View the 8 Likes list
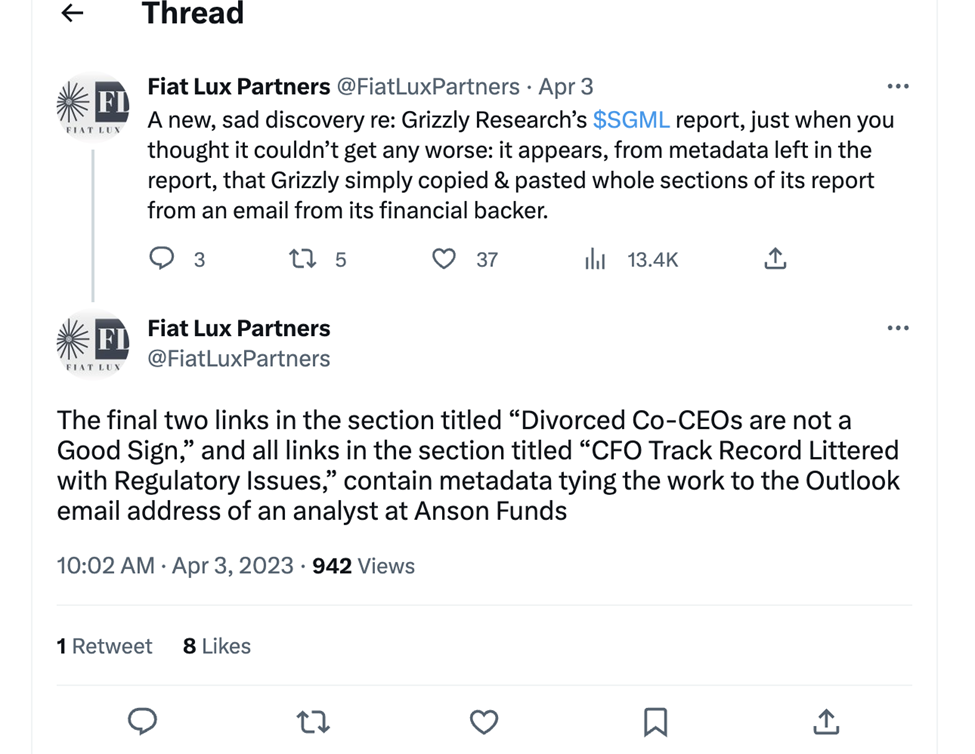The width and height of the screenshot is (975, 754). click(x=217, y=646)
